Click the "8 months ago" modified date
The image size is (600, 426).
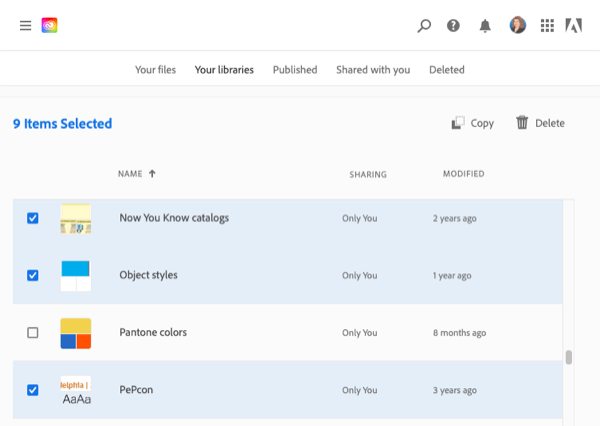[x=460, y=333]
